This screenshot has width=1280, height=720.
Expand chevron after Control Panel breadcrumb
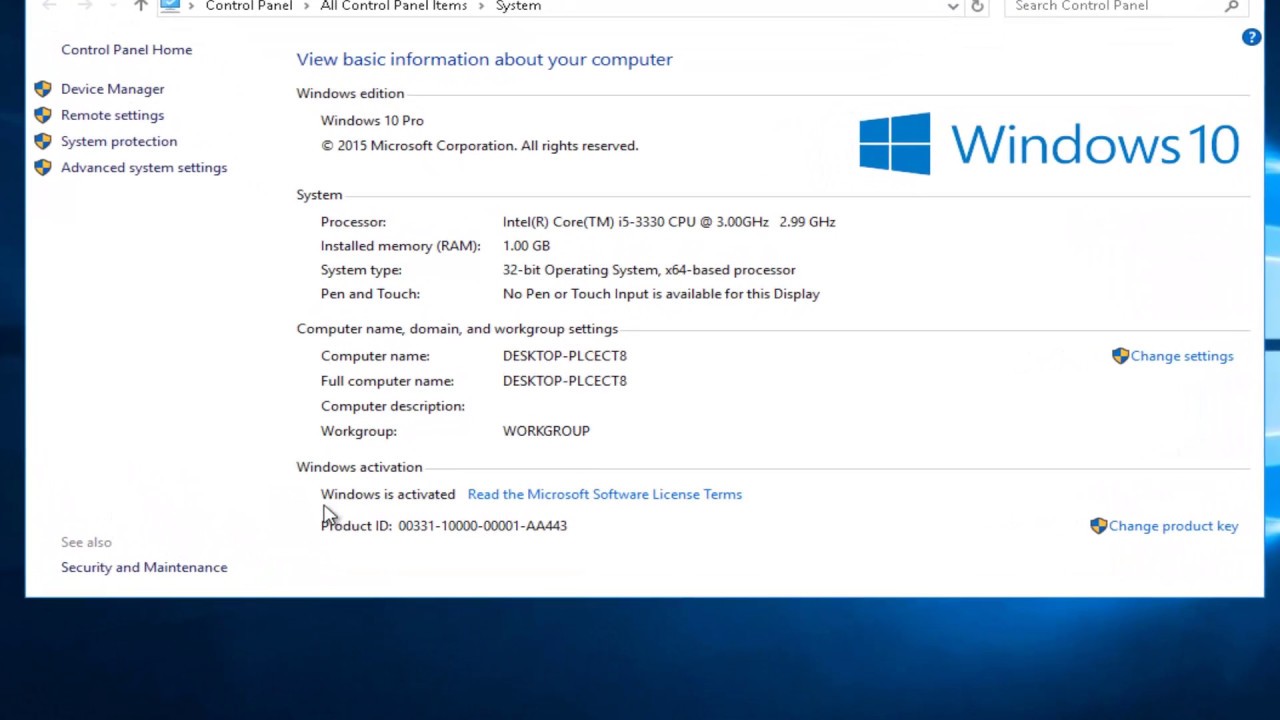(x=307, y=6)
